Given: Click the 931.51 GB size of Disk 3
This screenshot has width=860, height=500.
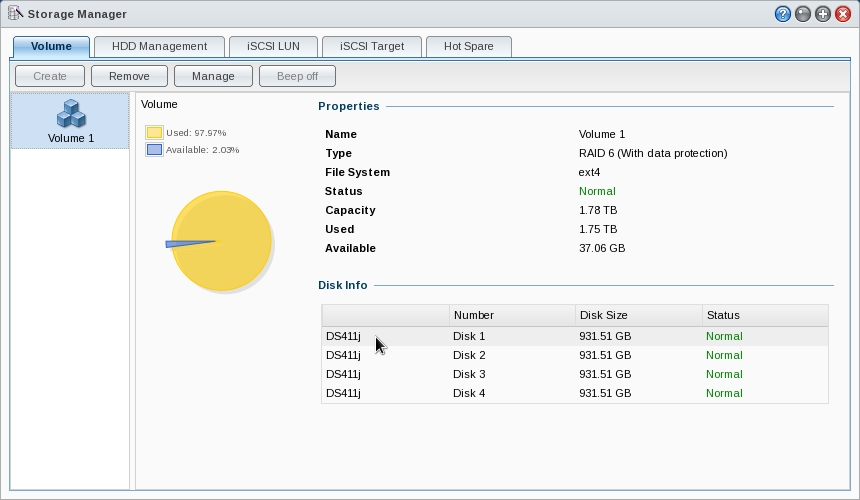Looking at the screenshot, I should tap(605, 374).
